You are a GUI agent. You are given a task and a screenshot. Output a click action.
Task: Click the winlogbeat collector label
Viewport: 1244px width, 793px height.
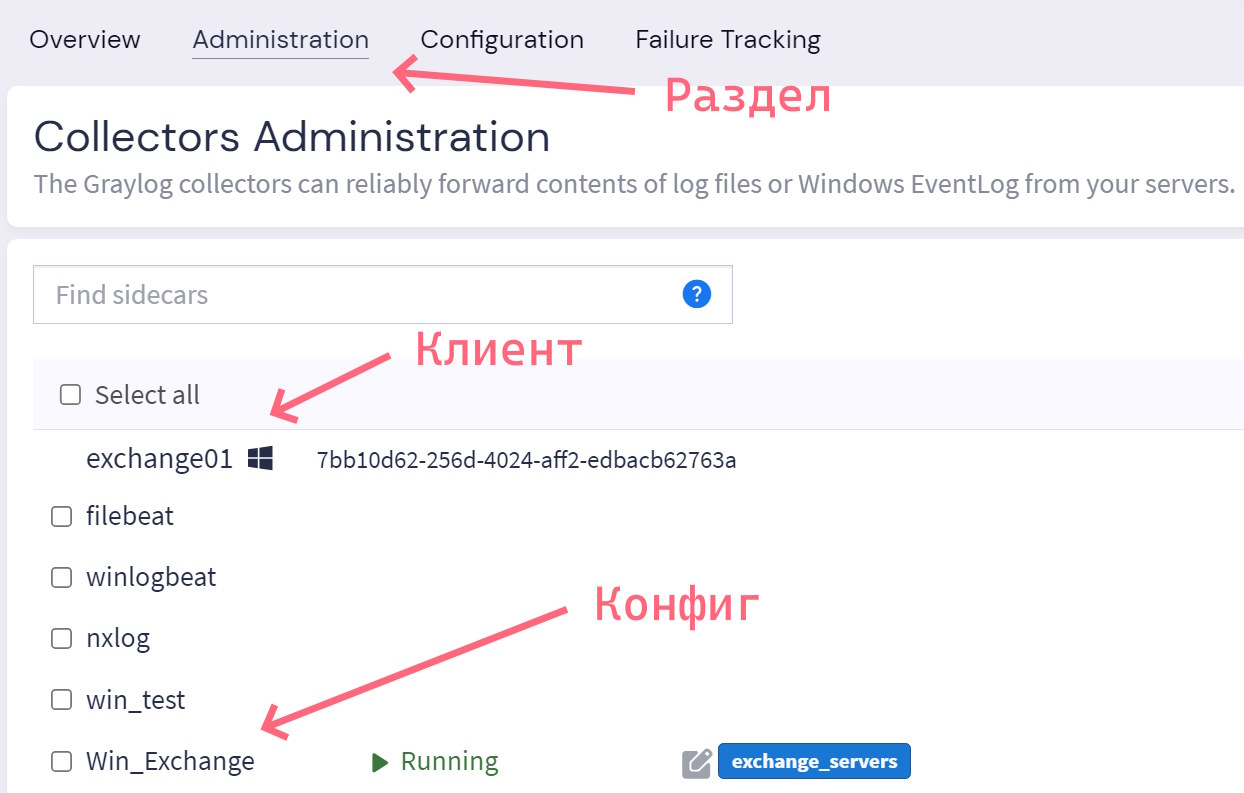tap(151, 578)
